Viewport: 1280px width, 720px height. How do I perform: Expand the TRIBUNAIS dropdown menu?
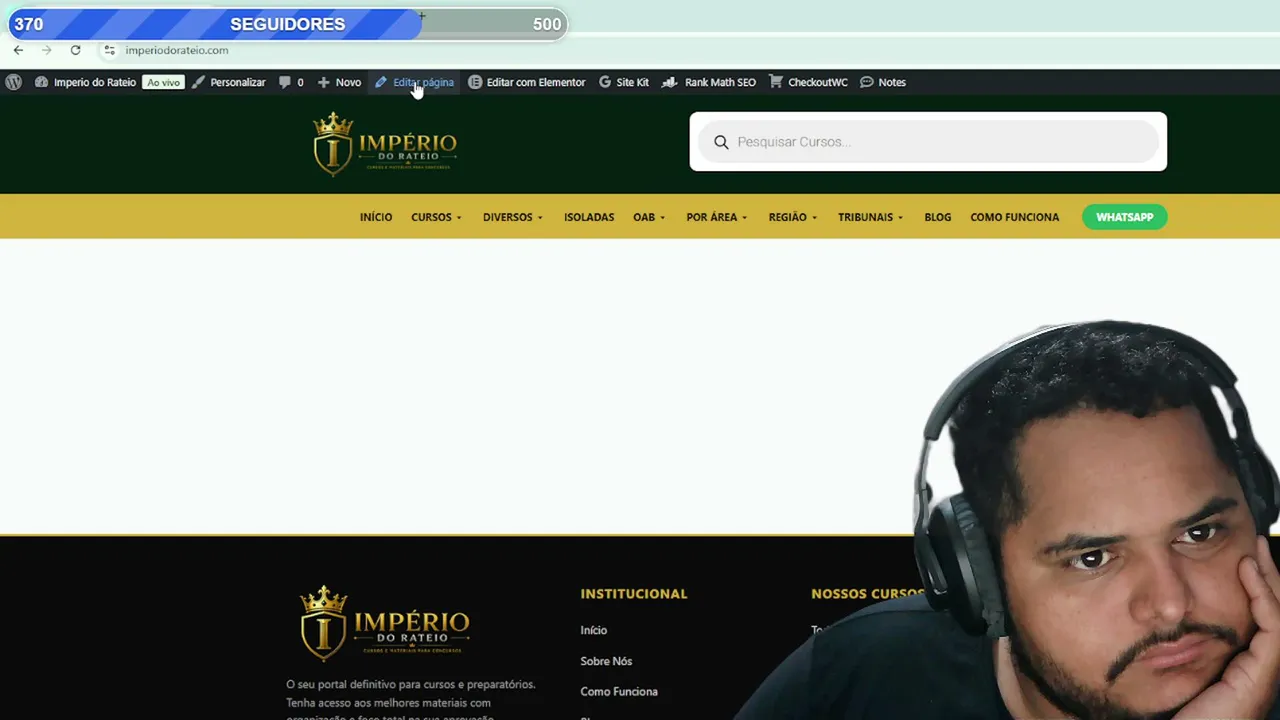(x=871, y=217)
